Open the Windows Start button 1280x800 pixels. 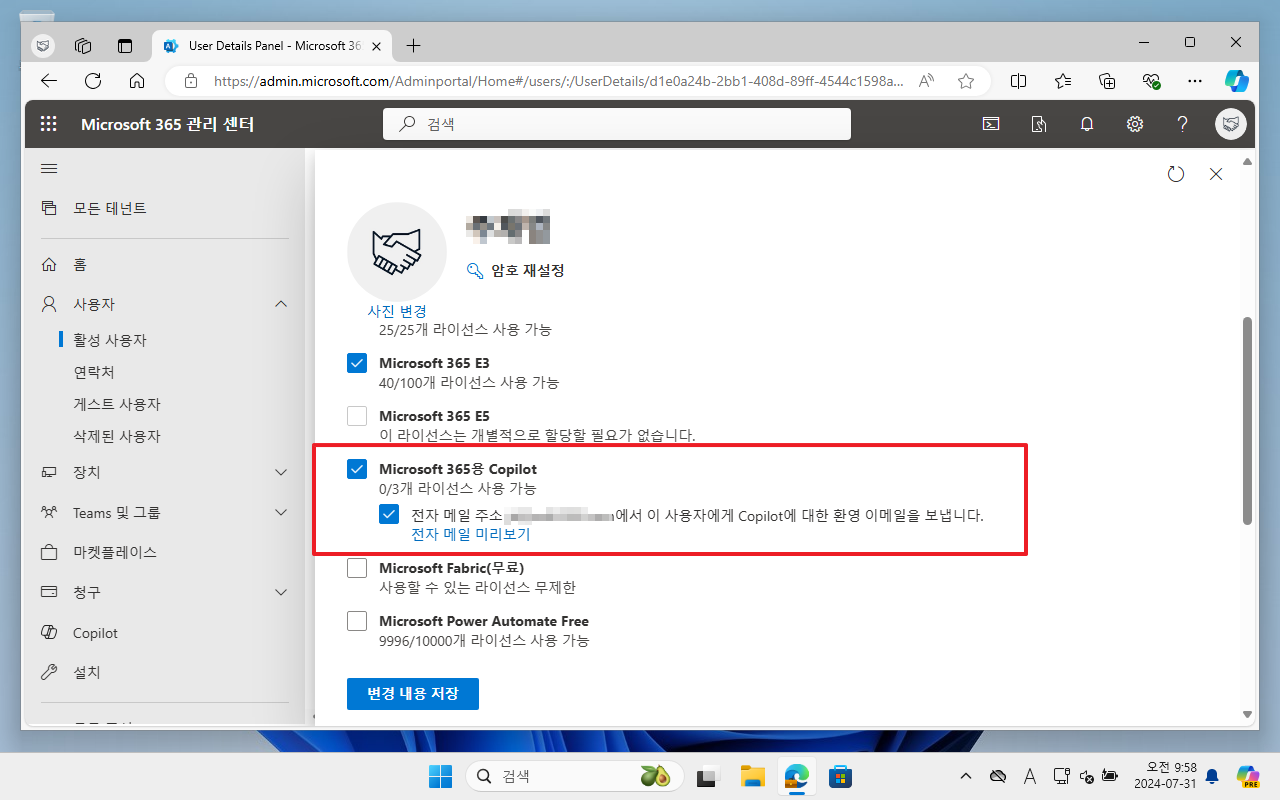pyautogui.click(x=440, y=776)
